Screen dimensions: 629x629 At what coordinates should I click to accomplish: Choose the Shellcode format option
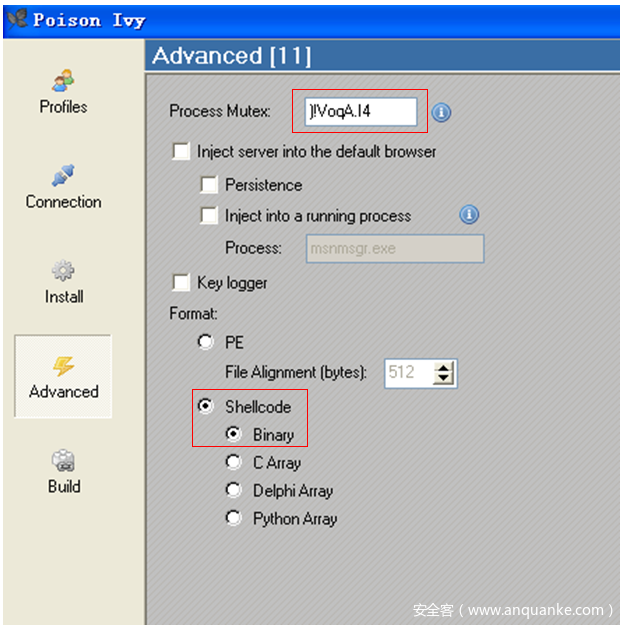click(x=206, y=407)
